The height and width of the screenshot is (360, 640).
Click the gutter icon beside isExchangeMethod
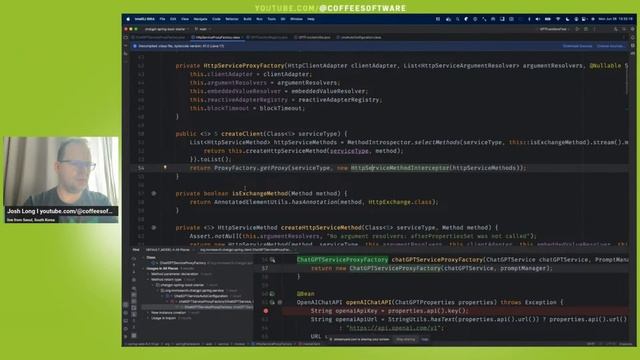(154, 193)
